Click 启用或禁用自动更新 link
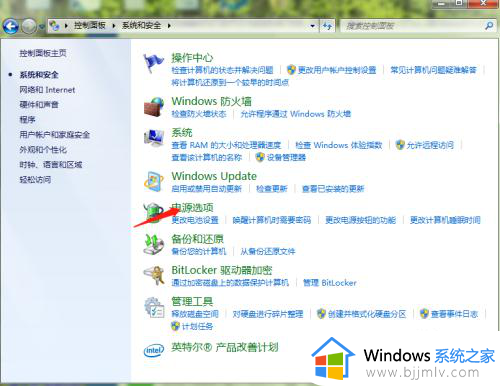500x386 pixels. [x=206, y=189]
